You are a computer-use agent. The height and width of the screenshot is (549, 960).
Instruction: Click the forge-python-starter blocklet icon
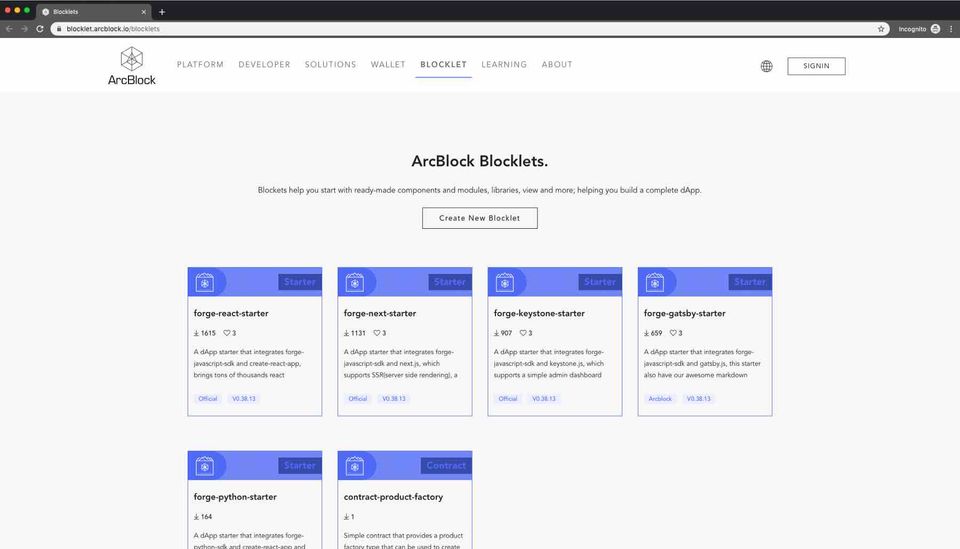pos(205,466)
